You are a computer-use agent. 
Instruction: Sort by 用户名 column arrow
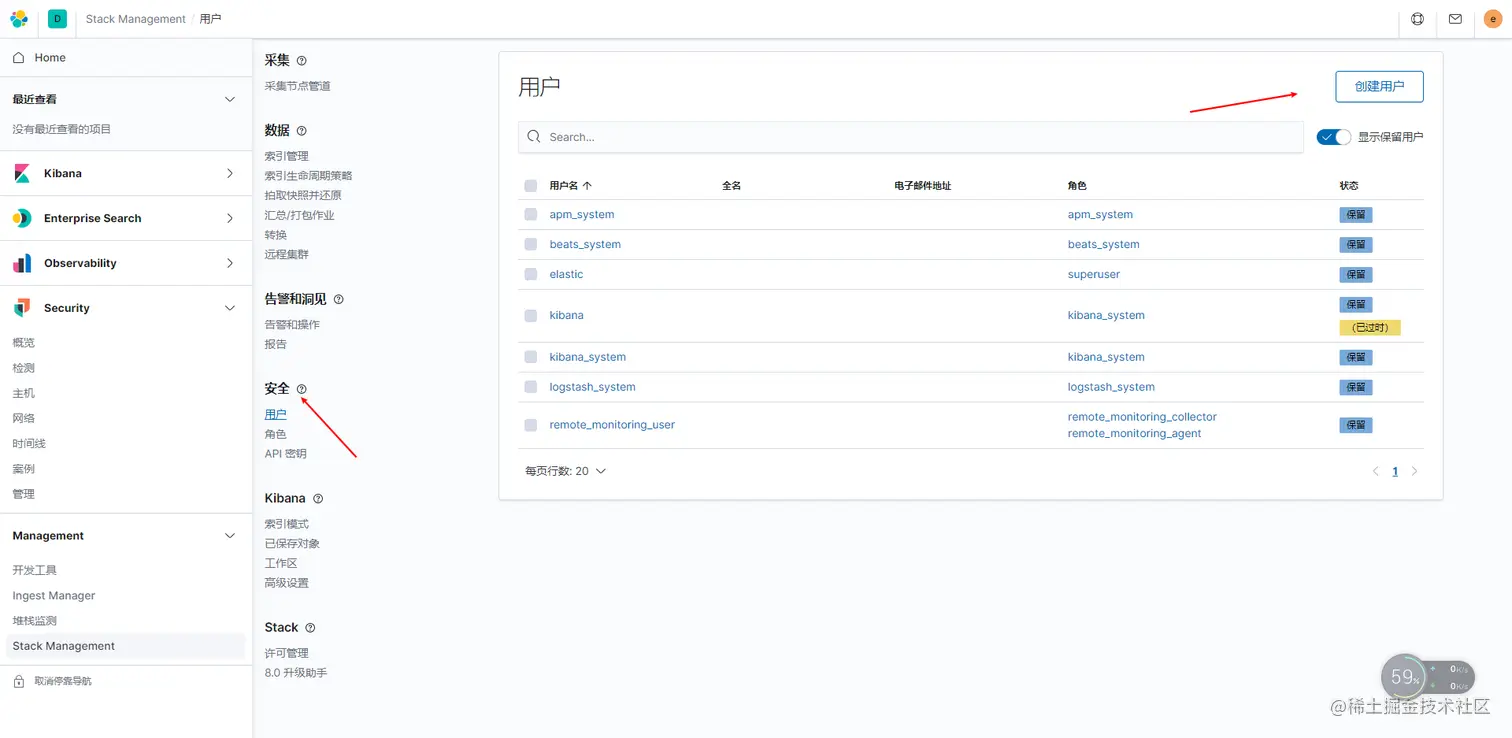coord(587,186)
